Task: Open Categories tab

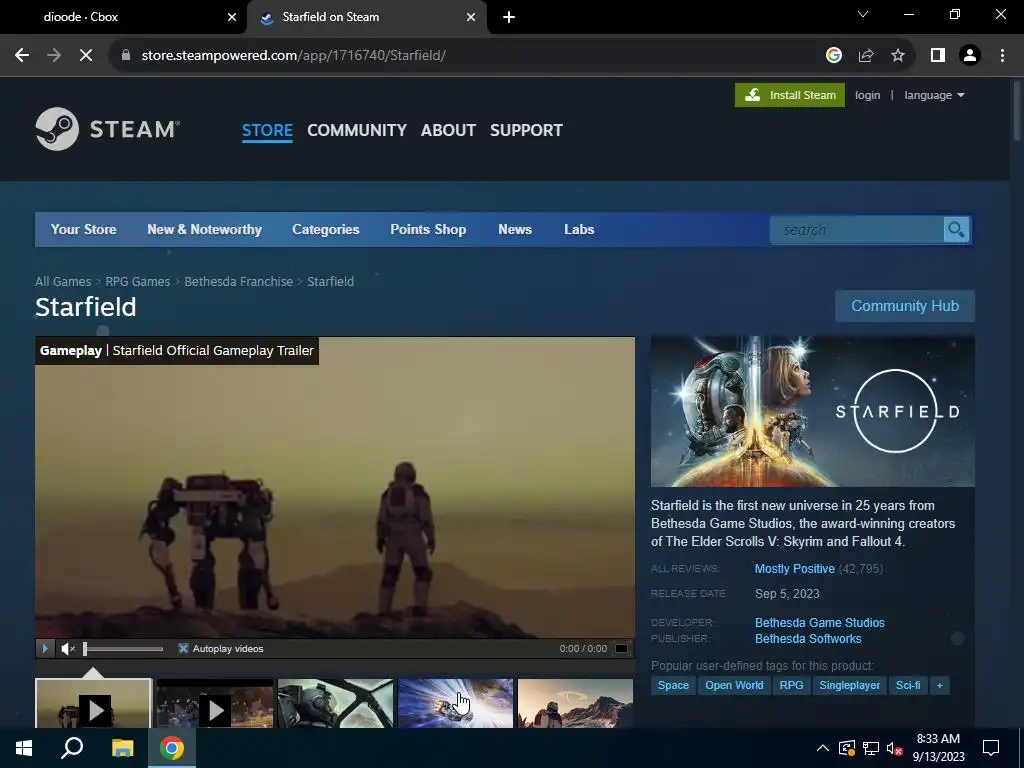Action: tap(325, 229)
